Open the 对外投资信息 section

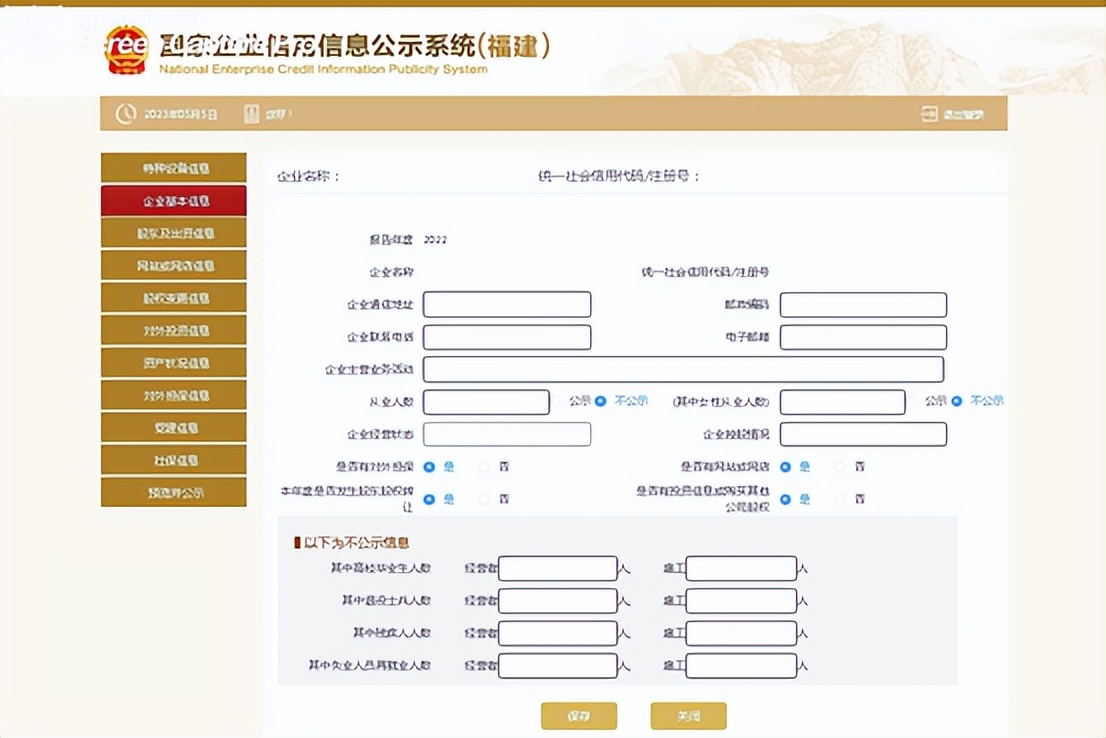coord(172,330)
